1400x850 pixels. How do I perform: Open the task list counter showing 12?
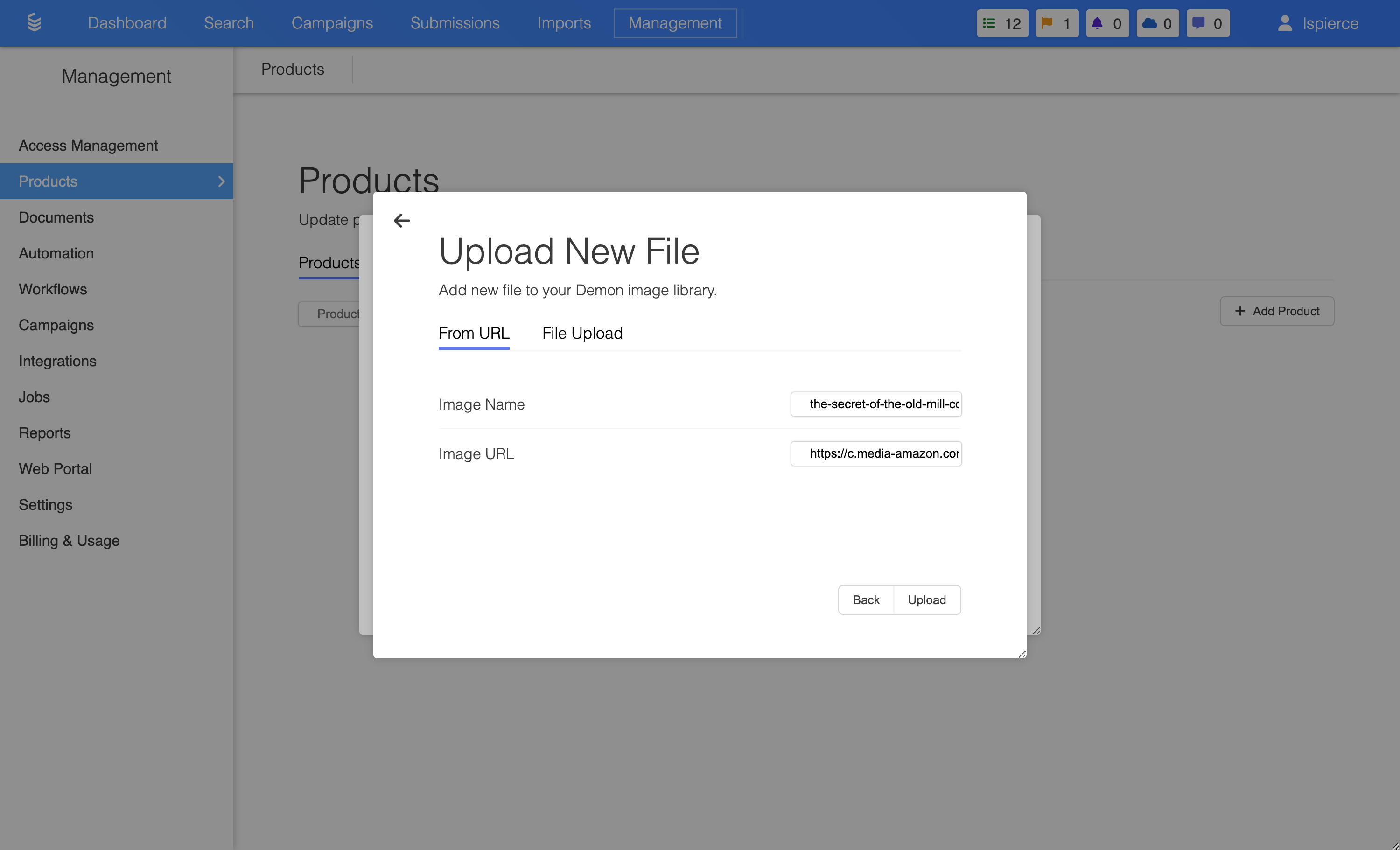(x=1002, y=23)
